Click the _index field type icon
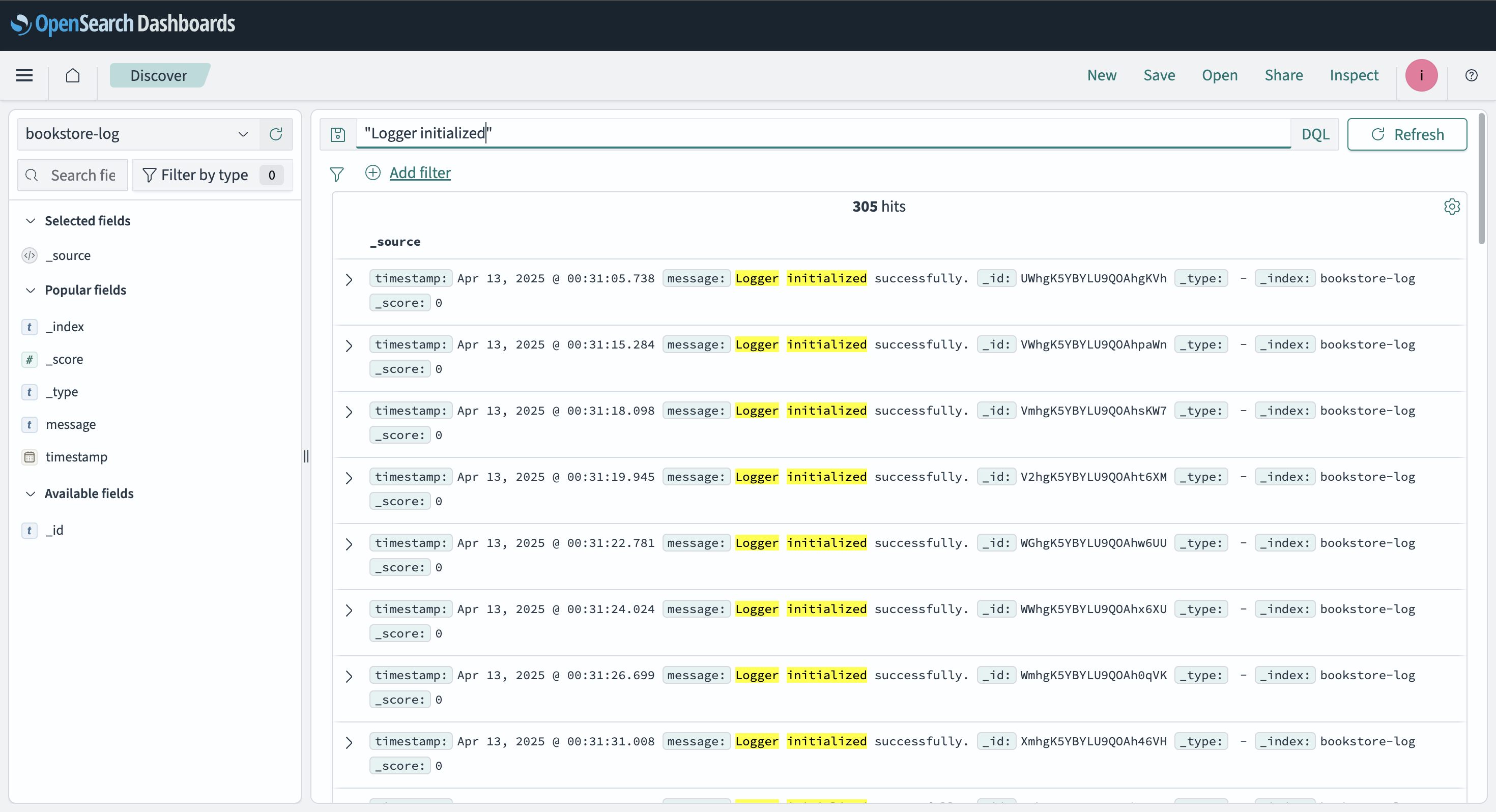Screen dimensions: 1496x812 [x=30, y=327]
